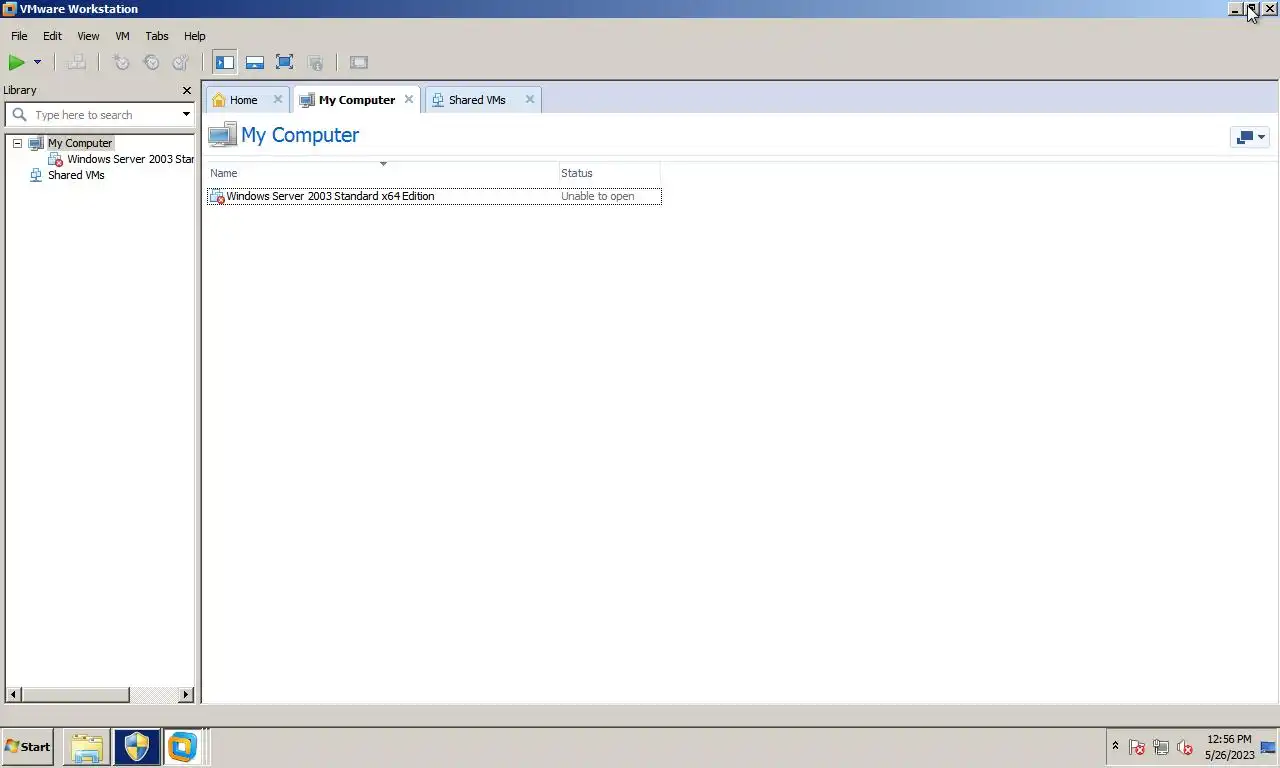1280x768 pixels.
Task: Switch to the Shared VMs tab
Action: pos(477,100)
